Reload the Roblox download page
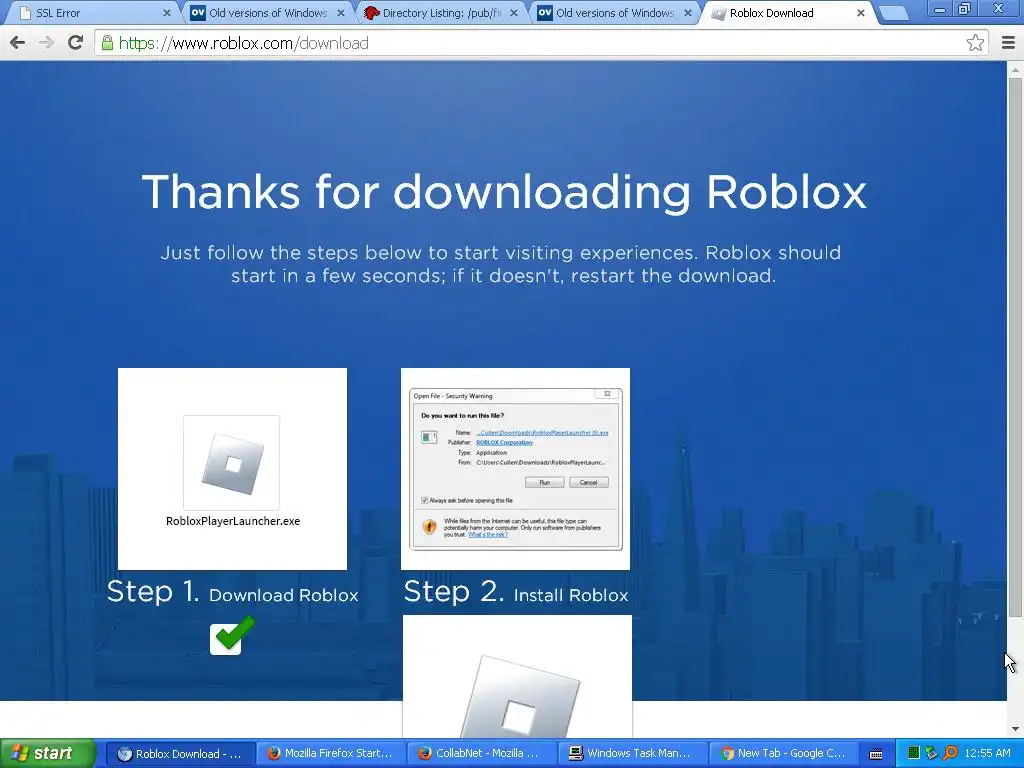The height and width of the screenshot is (768, 1024). click(76, 43)
